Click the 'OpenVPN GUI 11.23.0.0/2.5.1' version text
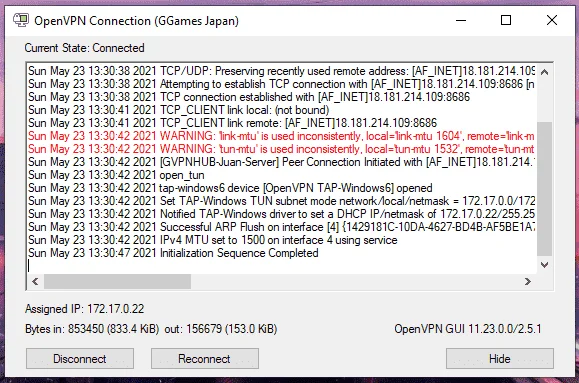The width and height of the screenshot is (579, 383). [x=468, y=329]
